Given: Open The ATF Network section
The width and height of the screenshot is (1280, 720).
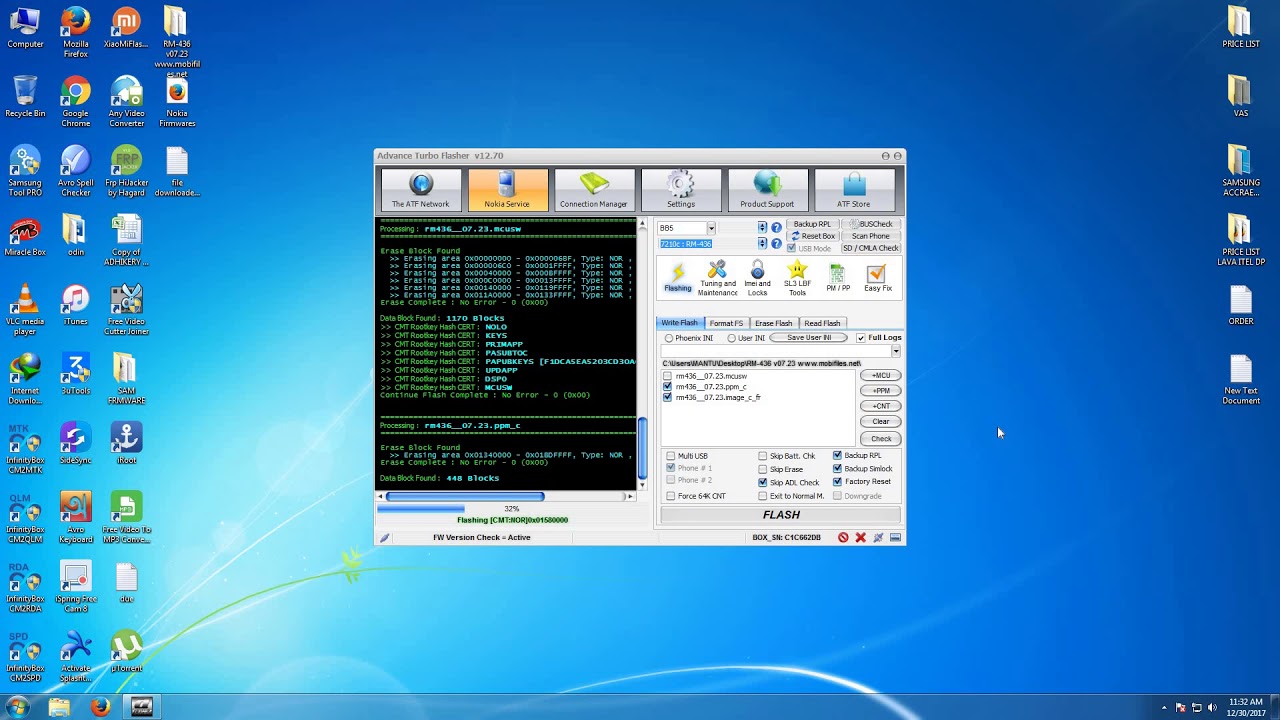Looking at the screenshot, I should click(421, 190).
